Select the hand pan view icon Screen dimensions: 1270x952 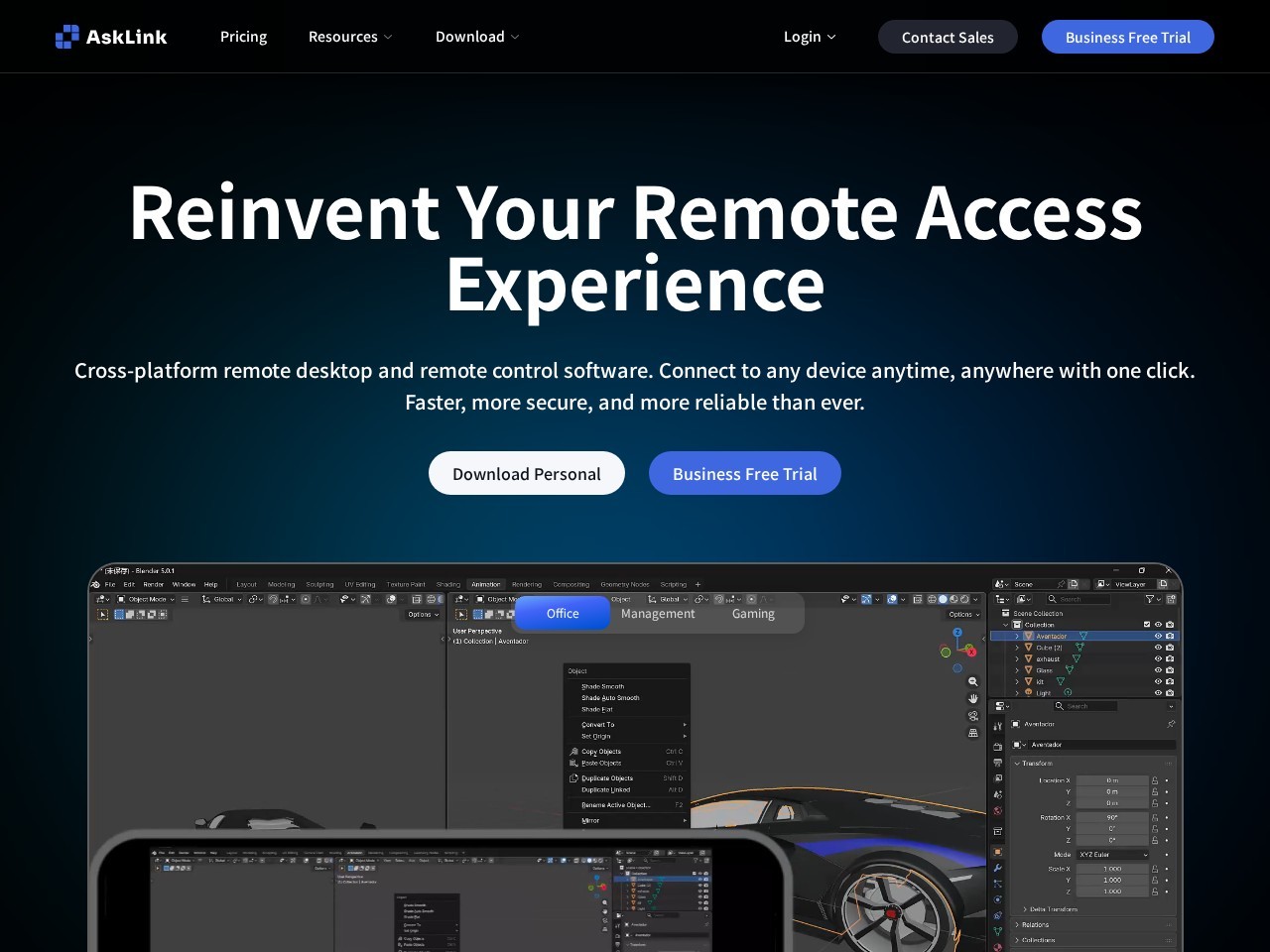click(972, 699)
